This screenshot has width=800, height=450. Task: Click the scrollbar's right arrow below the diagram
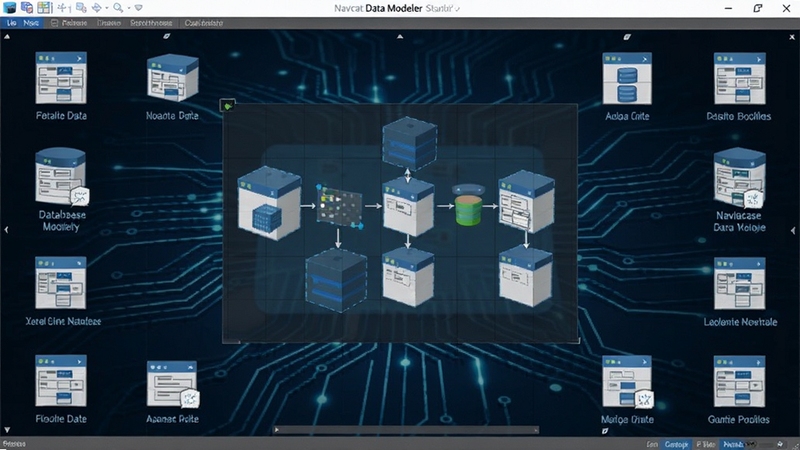[536, 430]
